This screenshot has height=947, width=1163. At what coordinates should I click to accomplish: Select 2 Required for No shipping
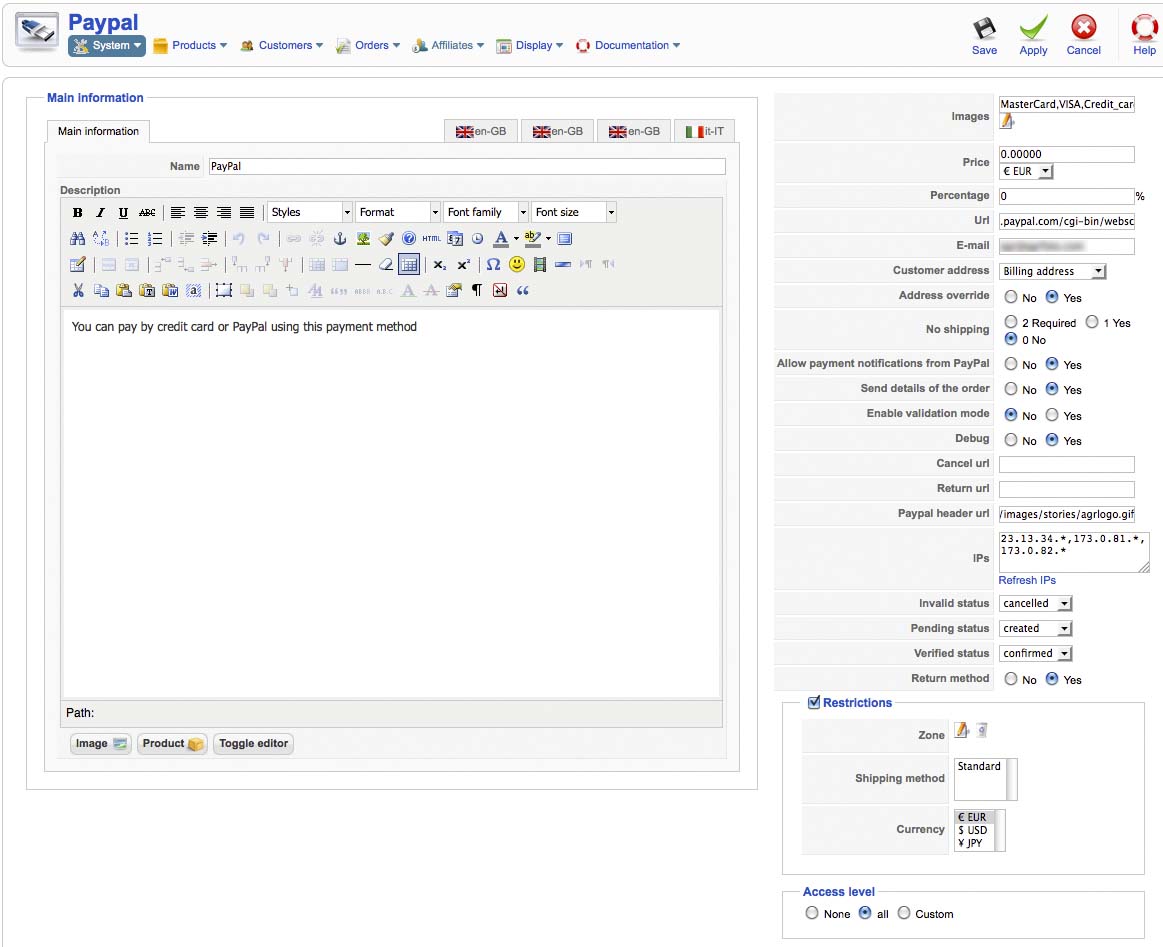pos(1010,322)
